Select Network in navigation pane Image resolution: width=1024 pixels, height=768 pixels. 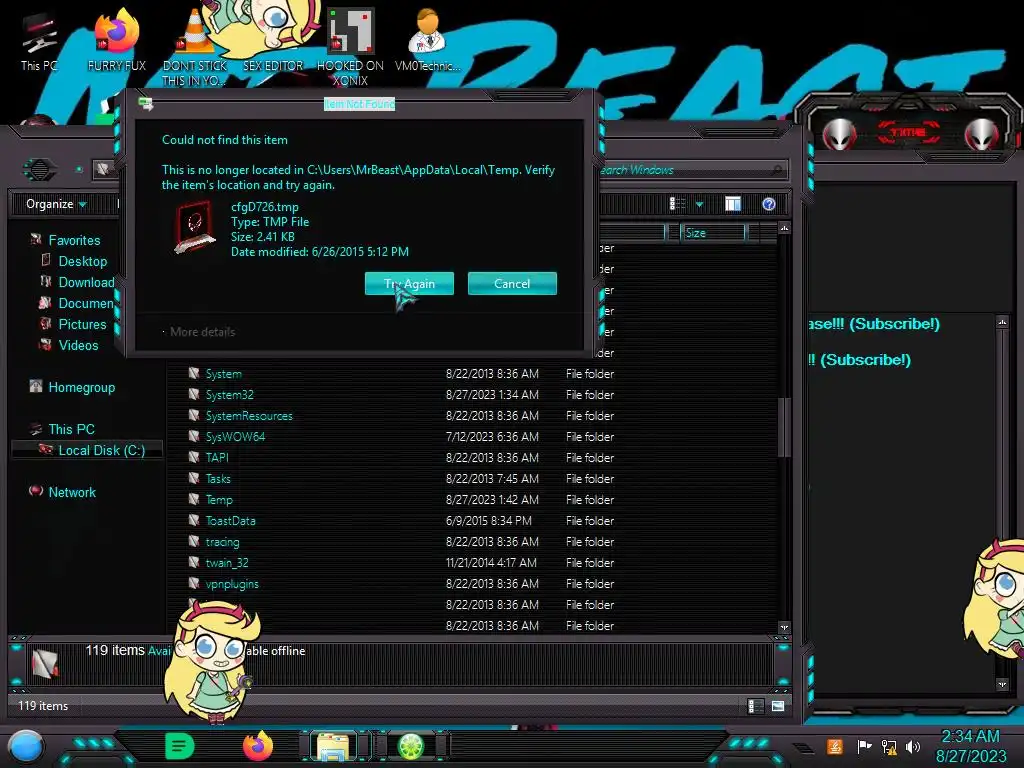[71, 492]
